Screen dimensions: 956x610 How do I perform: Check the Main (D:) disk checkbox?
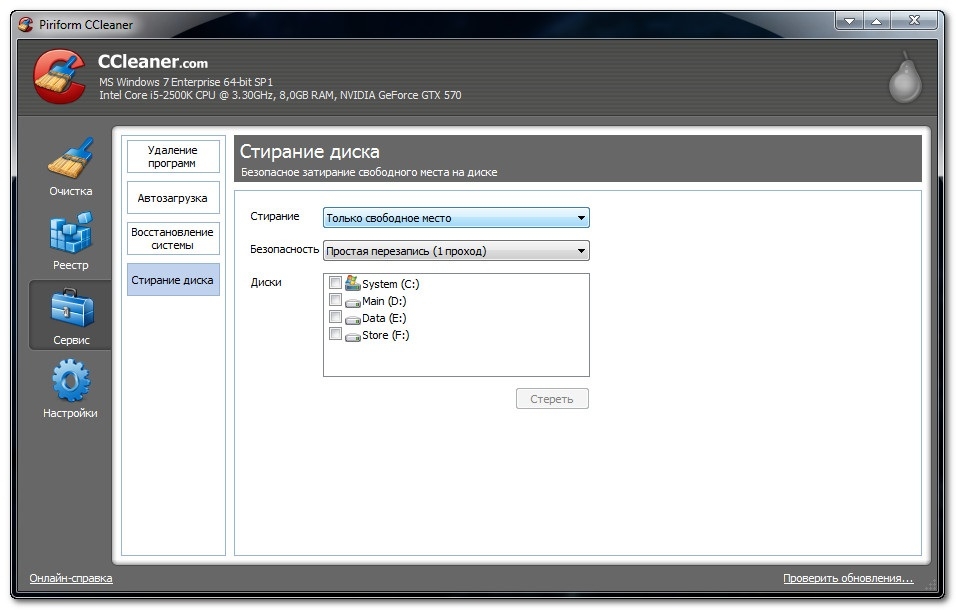pos(335,300)
